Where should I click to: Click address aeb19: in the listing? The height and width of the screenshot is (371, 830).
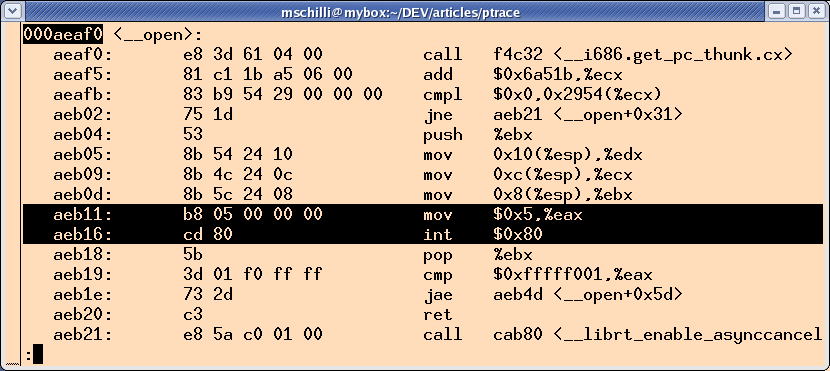click(83, 275)
